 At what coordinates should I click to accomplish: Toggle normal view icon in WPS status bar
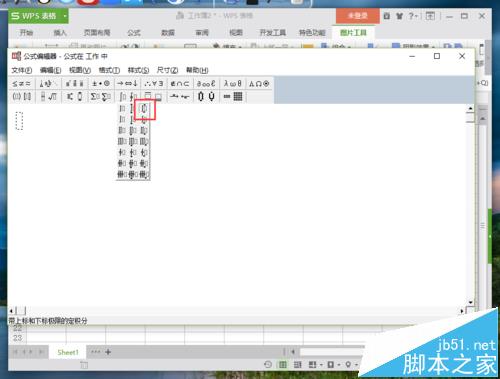283,365
